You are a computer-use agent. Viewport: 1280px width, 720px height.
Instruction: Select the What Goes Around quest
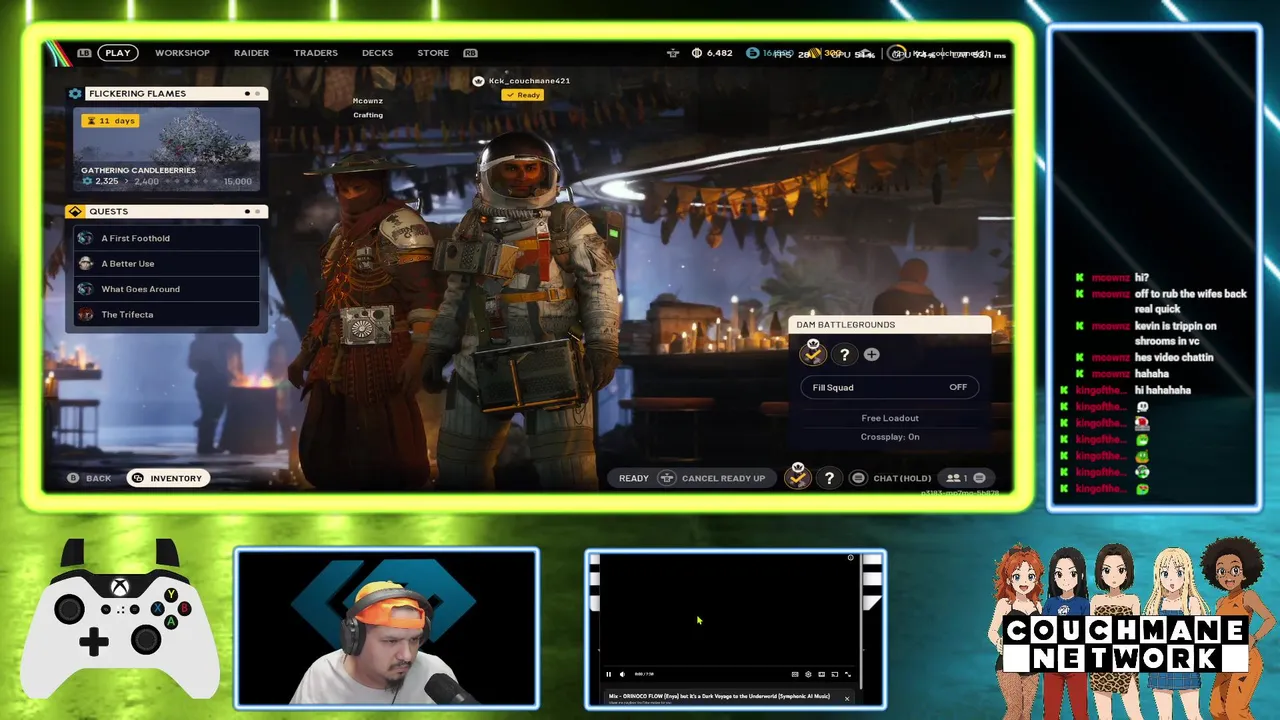[x=166, y=289]
